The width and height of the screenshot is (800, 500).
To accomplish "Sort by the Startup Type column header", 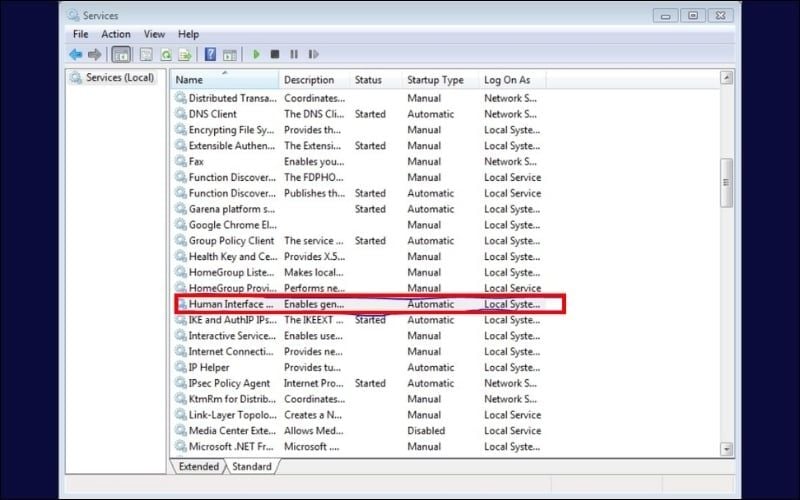I will (x=435, y=80).
